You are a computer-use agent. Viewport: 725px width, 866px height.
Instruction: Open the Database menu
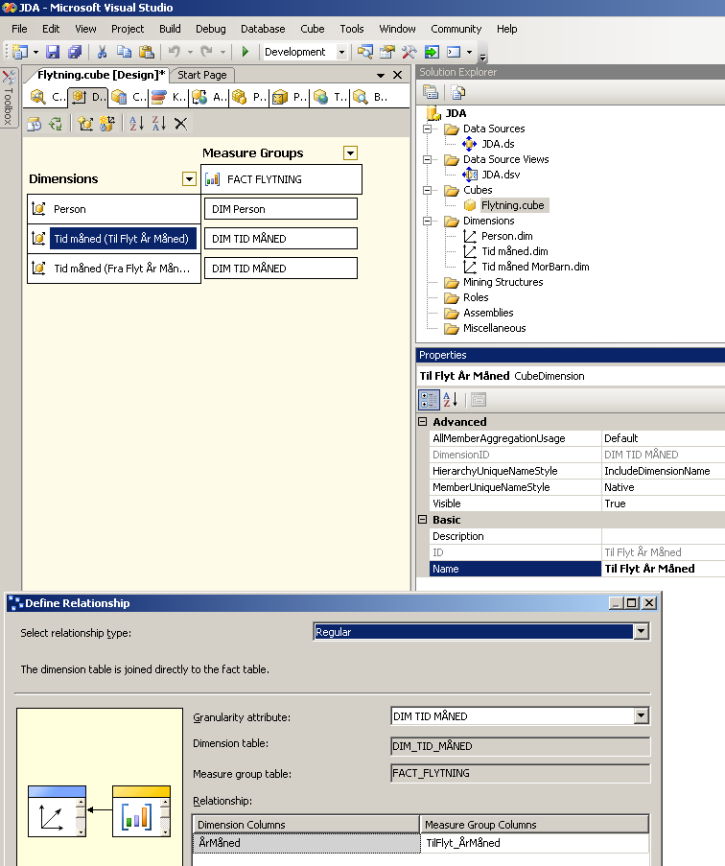coord(263,29)
